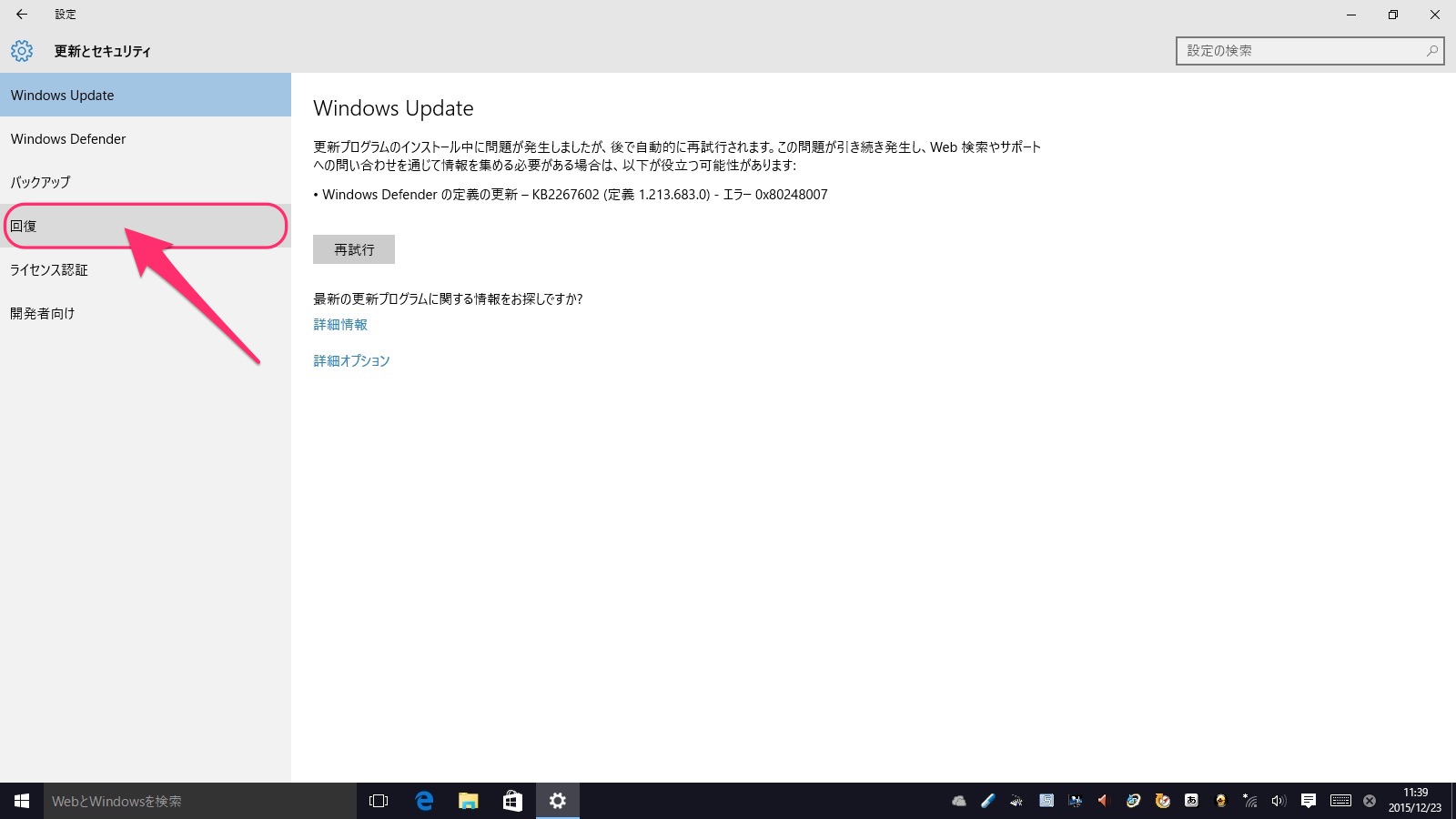Click the WebとWindowsを検索 taskbar search box
This screenshot has width=1456, height=819.
coord(200,801)
